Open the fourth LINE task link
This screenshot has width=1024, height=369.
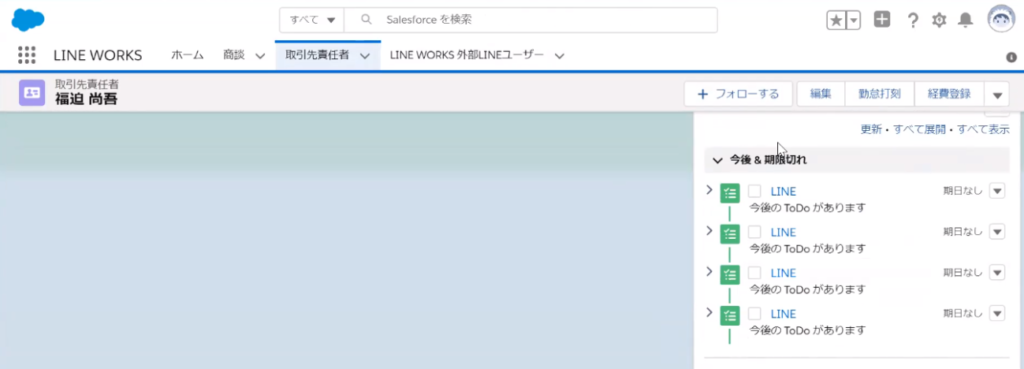click(783, 313)
